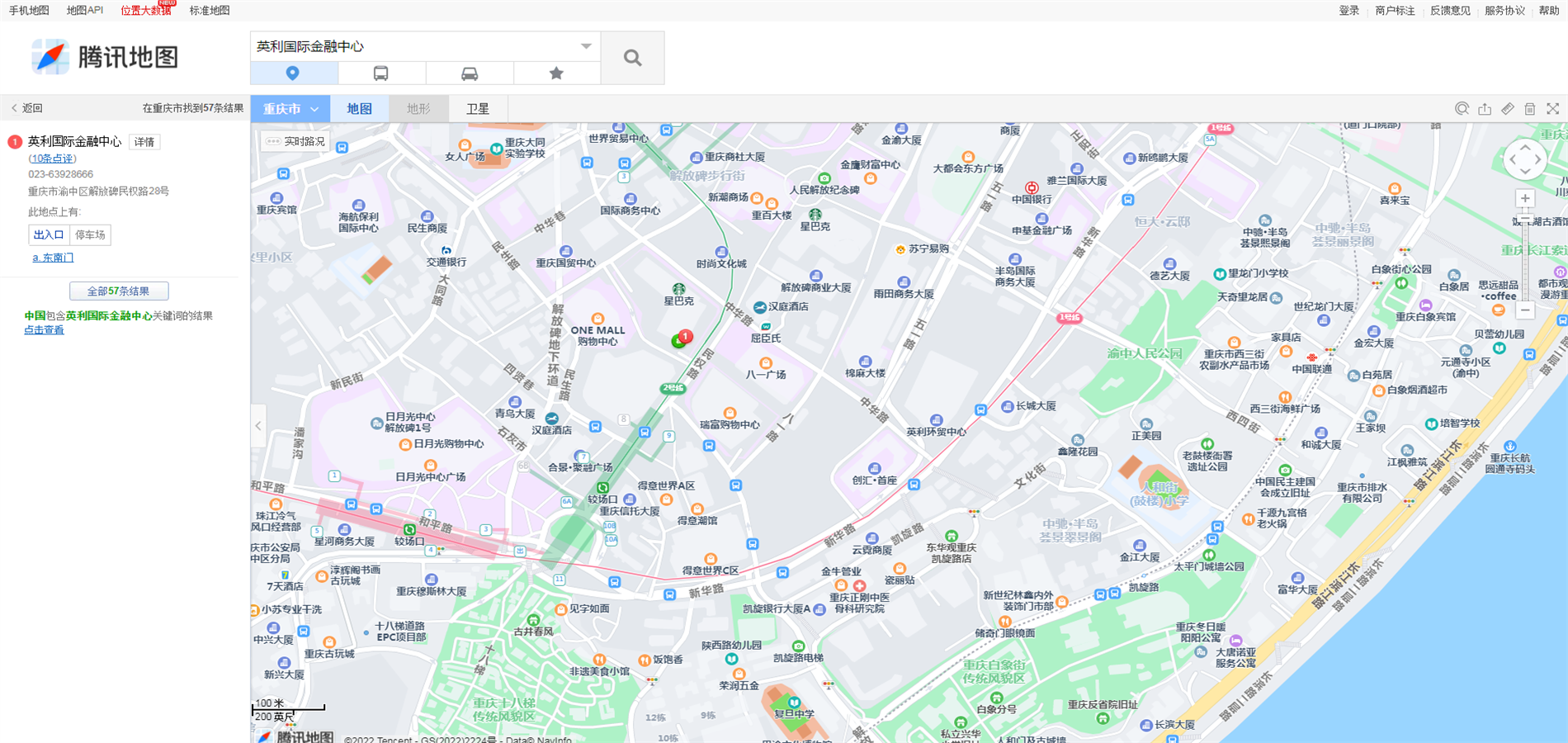This screenshot has height=743, width=1568.
Task: Click the 苏宁易购 map marker
Action: tap(900, 249)
